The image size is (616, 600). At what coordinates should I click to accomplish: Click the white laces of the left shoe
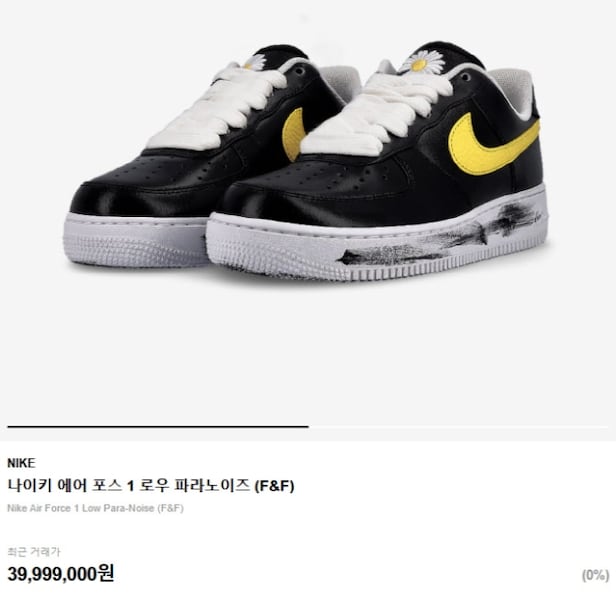218,104
